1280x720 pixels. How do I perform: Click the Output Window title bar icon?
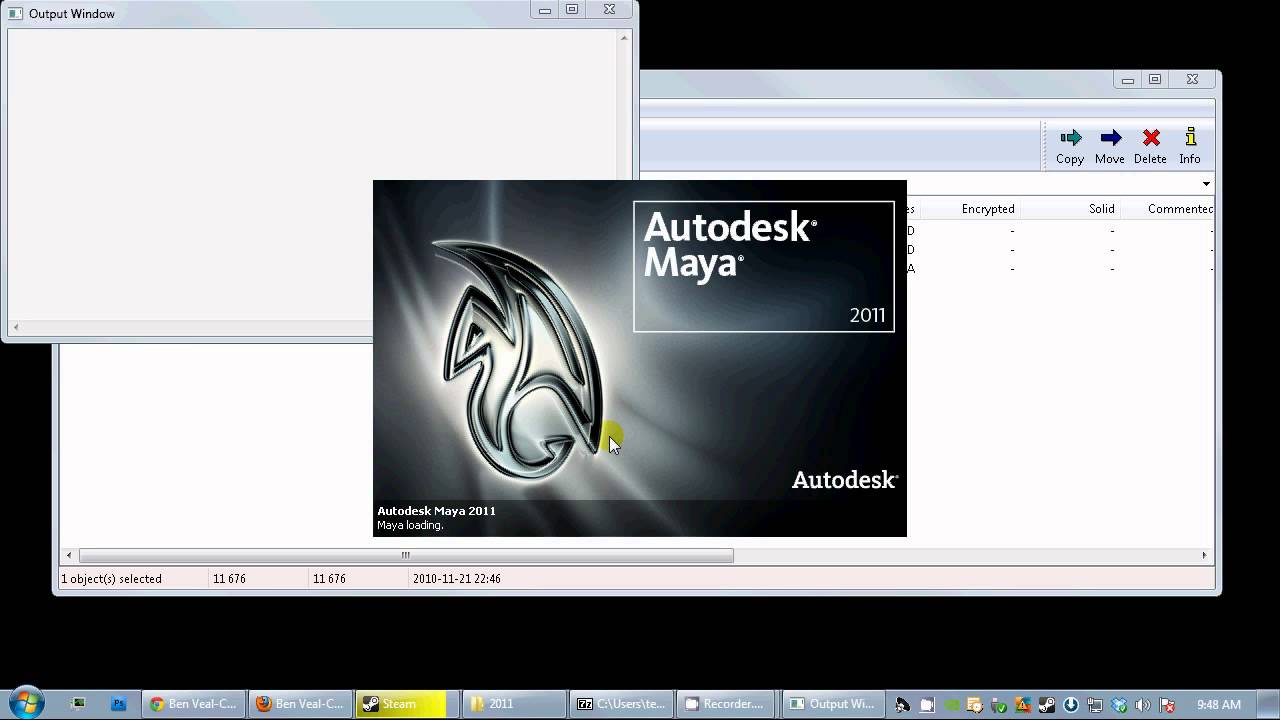[15, 14]
